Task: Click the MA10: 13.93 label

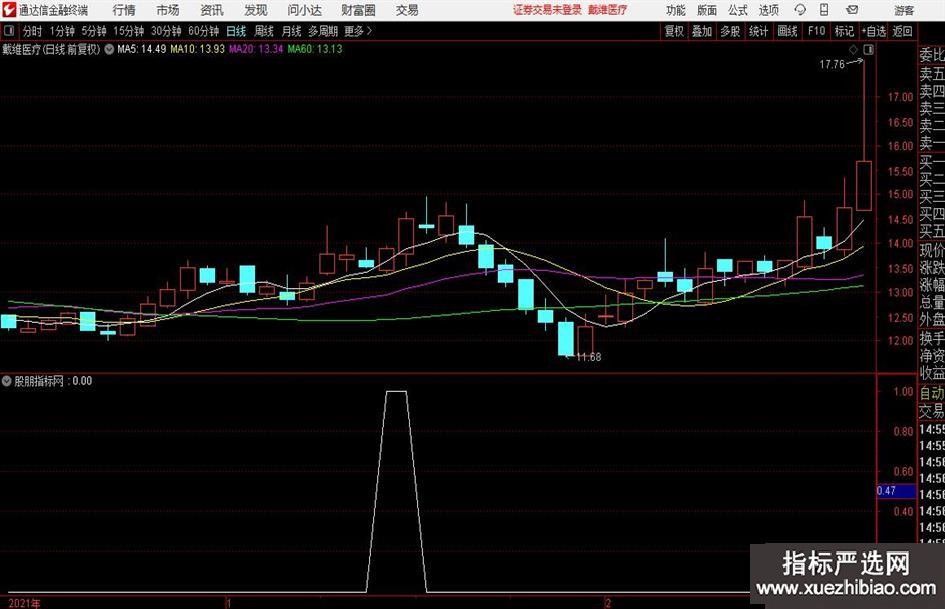Action: point(198,49)
